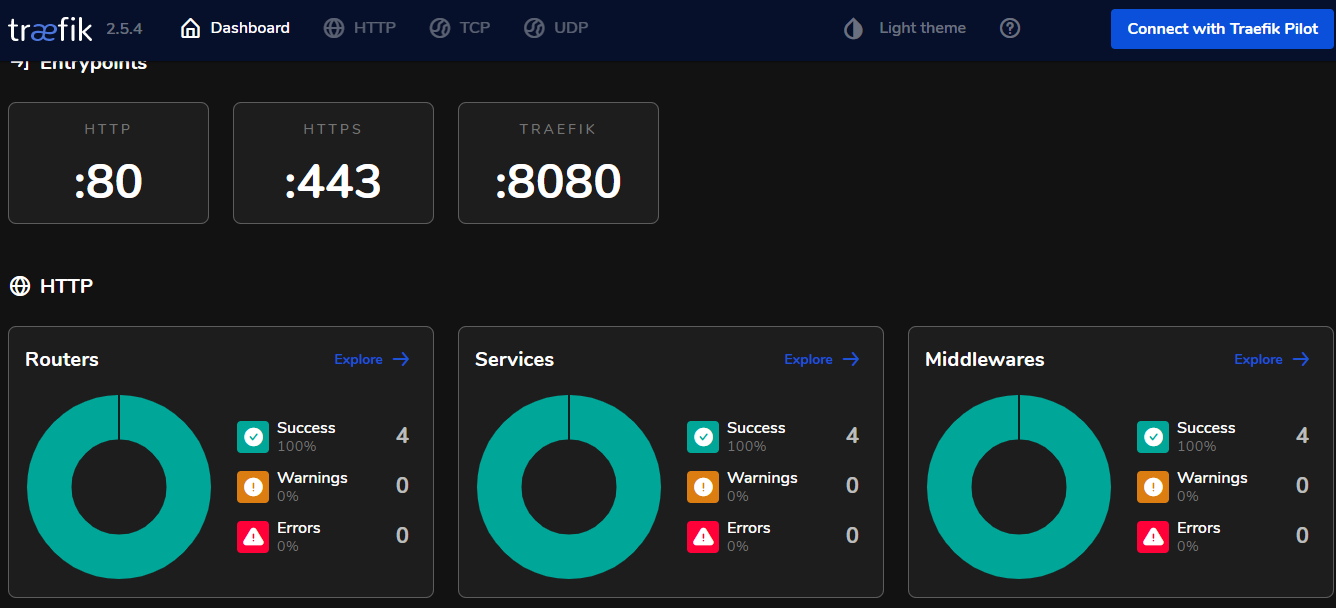Screen dimensions: 1336x608
Task: Click the TCP tab icon
Action: [440, 28]
